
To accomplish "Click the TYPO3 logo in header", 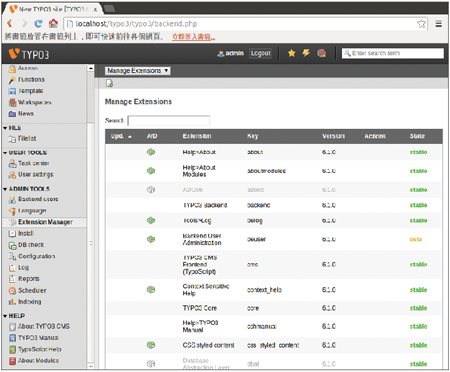I will [29, 54].
